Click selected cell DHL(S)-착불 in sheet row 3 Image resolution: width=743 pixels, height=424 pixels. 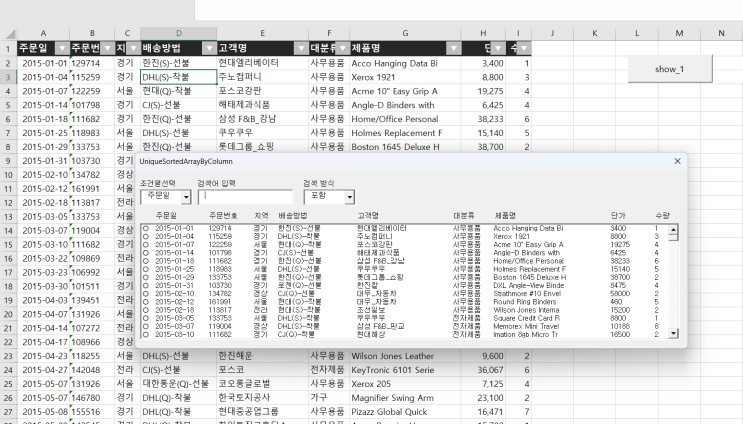click(179, 77)
